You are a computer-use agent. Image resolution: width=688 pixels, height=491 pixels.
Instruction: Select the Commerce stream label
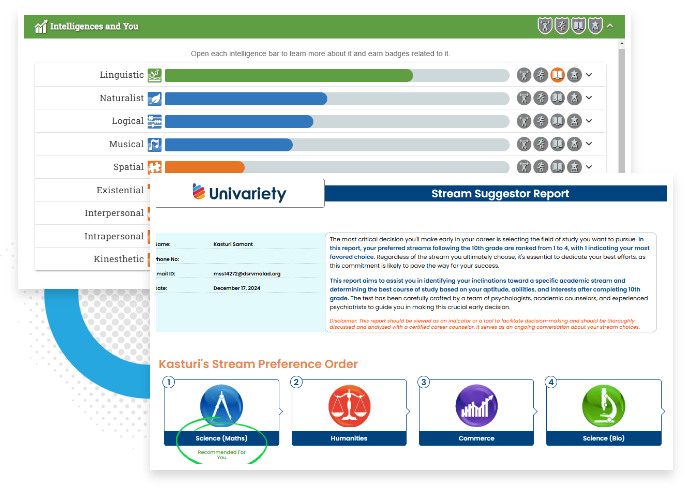click(478, 438)
